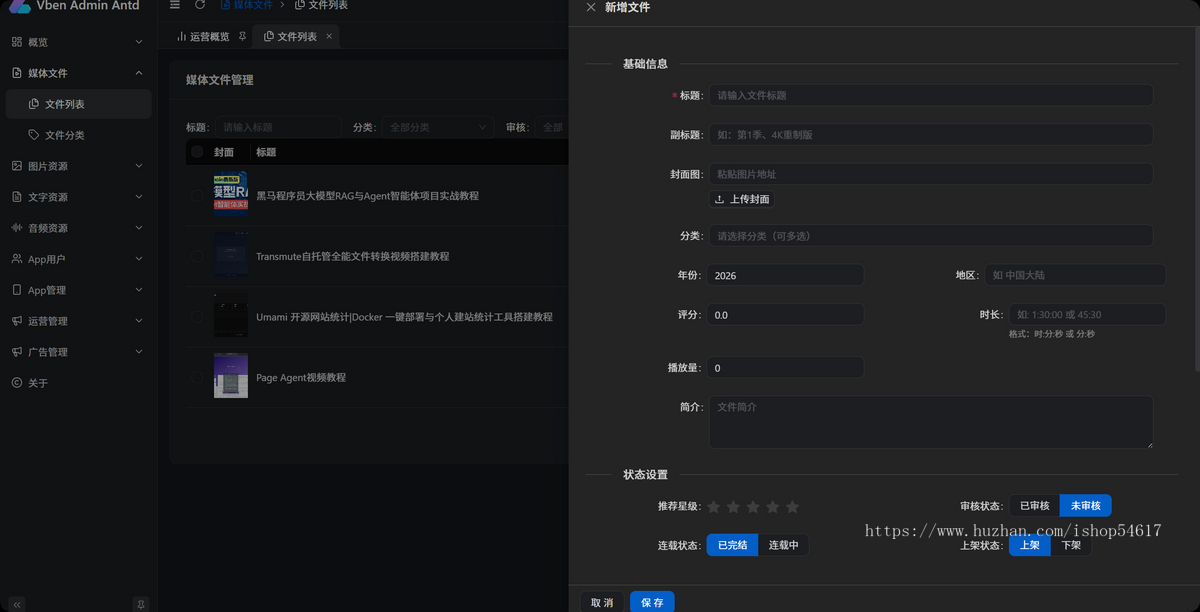
Task: Toggle the sidebar menu hamburger icon
Action: 175,5
